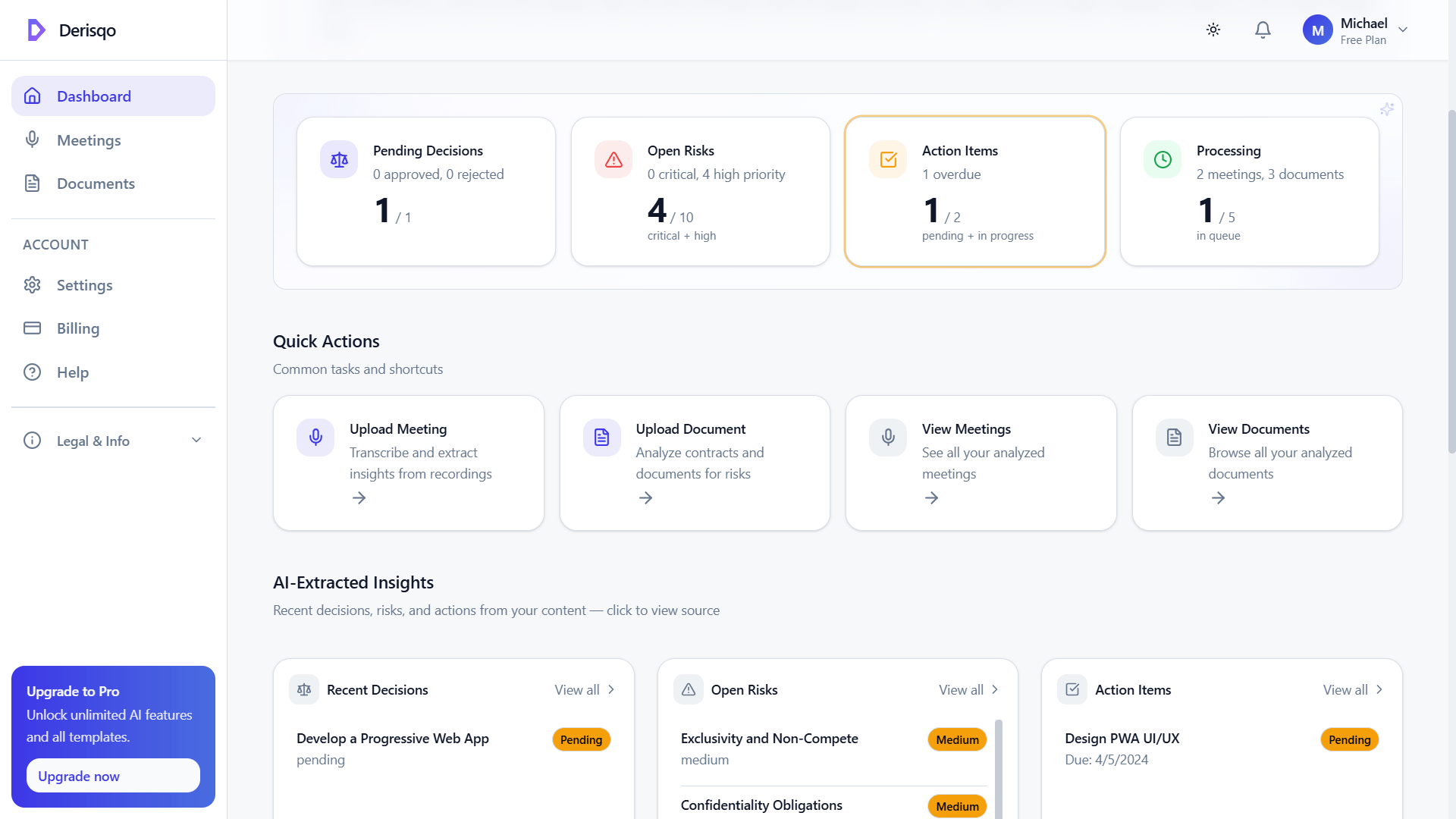Image resolution: width=1456 pixels, height=819 pixels.
Task: Click the Open Risks warning triangle icon
Action: click(613, 159)
